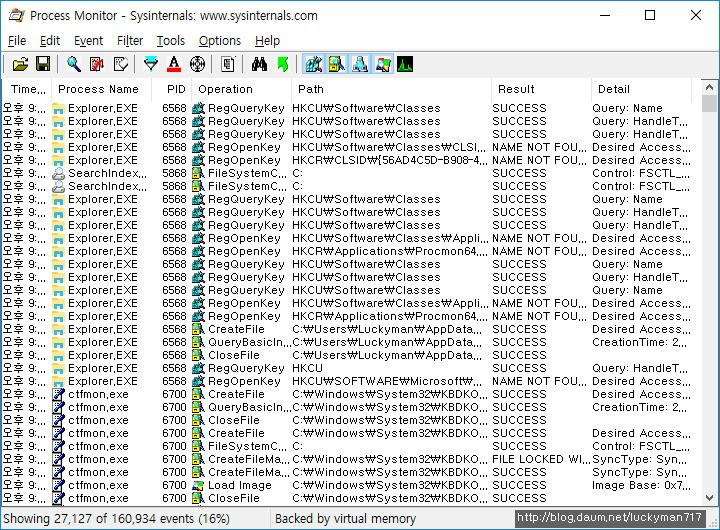Toggle capture with the magnifier icon
The height and width of the screenshot is (530, 720).
(74, 64)
